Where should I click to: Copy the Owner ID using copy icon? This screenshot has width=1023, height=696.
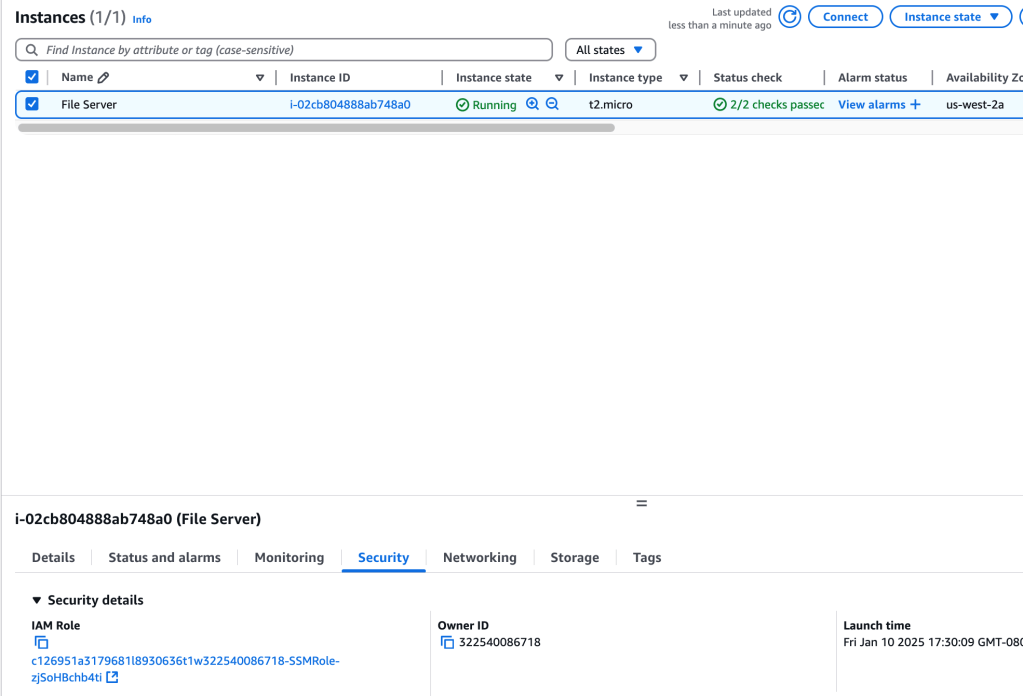click(447, 643)
